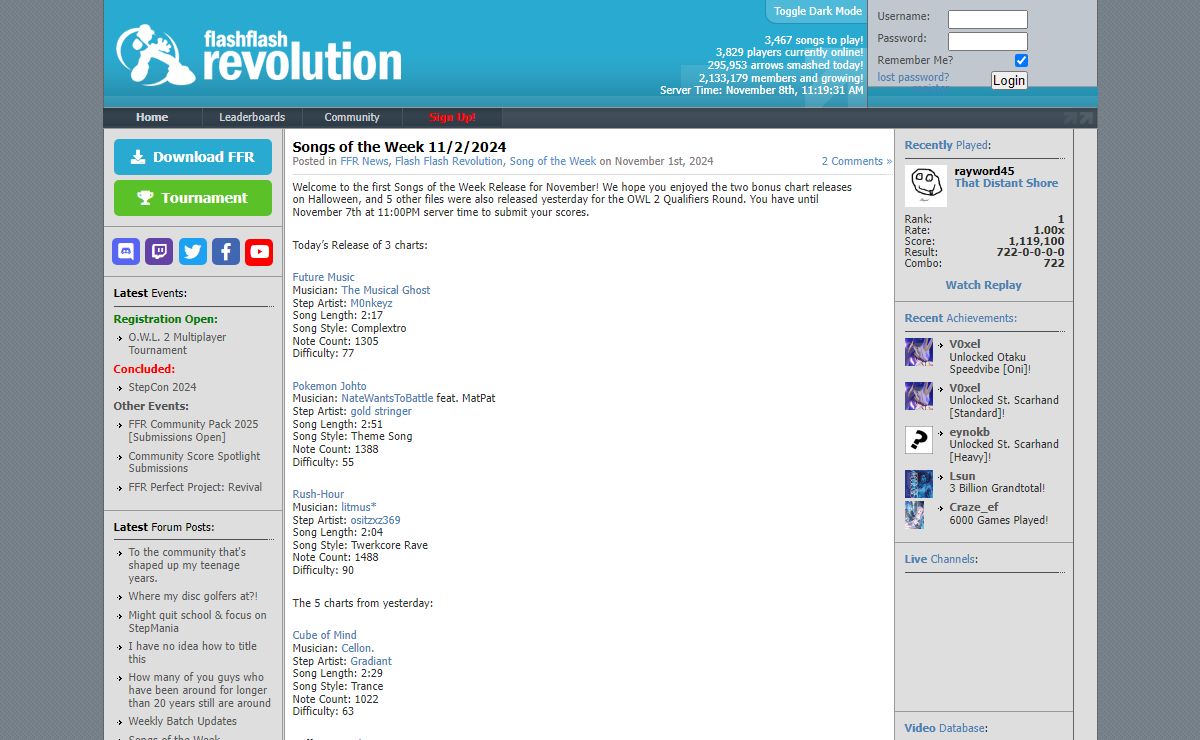This screenshot has height=740, width=1200.
Task: Open the Pokemon Johto song link
Action: point(329,386)
